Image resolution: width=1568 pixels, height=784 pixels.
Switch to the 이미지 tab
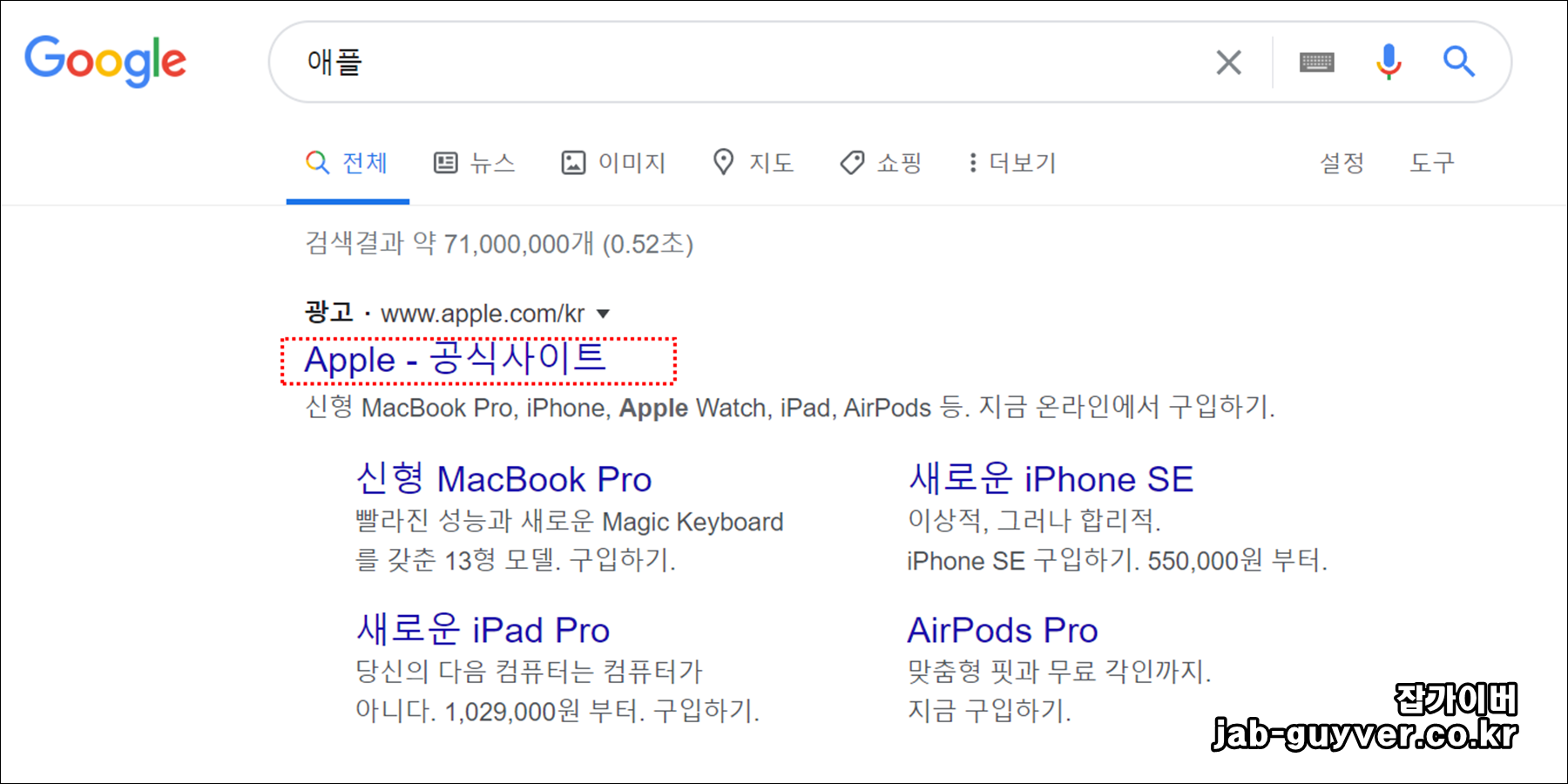tap(613, 163)
